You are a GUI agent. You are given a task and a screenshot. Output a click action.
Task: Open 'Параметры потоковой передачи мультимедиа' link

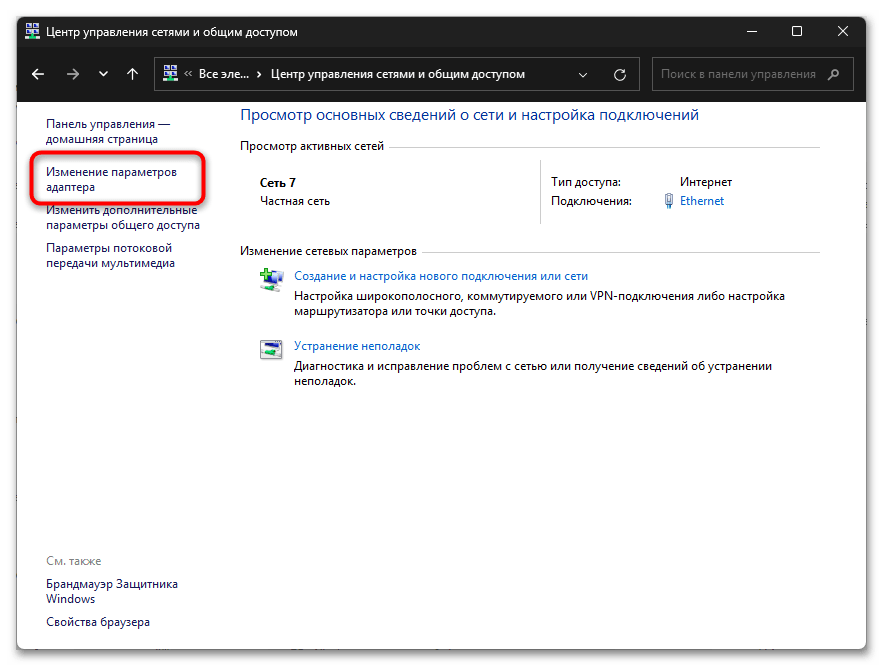pyautogui.click(x=110, y=256)
